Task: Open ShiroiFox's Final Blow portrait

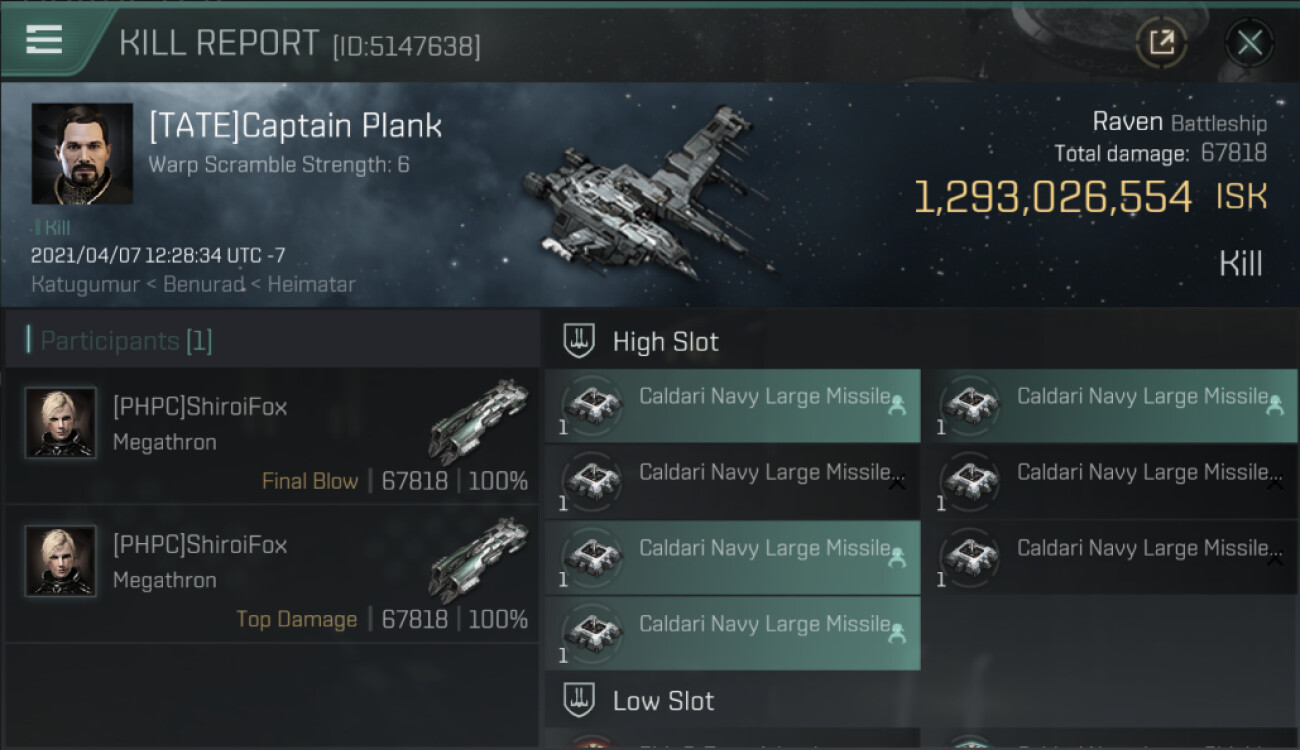Action: tap(61, 422)
